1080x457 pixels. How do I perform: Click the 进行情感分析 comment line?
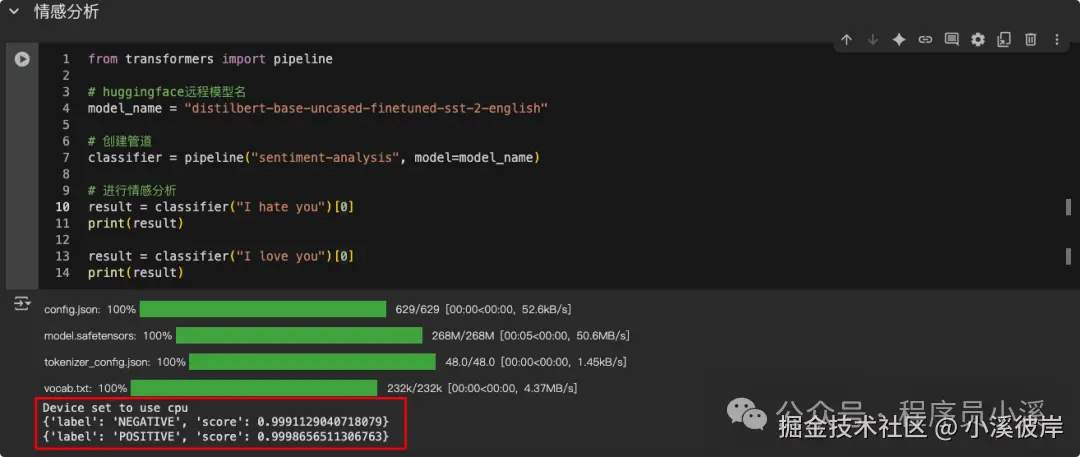(133, 191)
